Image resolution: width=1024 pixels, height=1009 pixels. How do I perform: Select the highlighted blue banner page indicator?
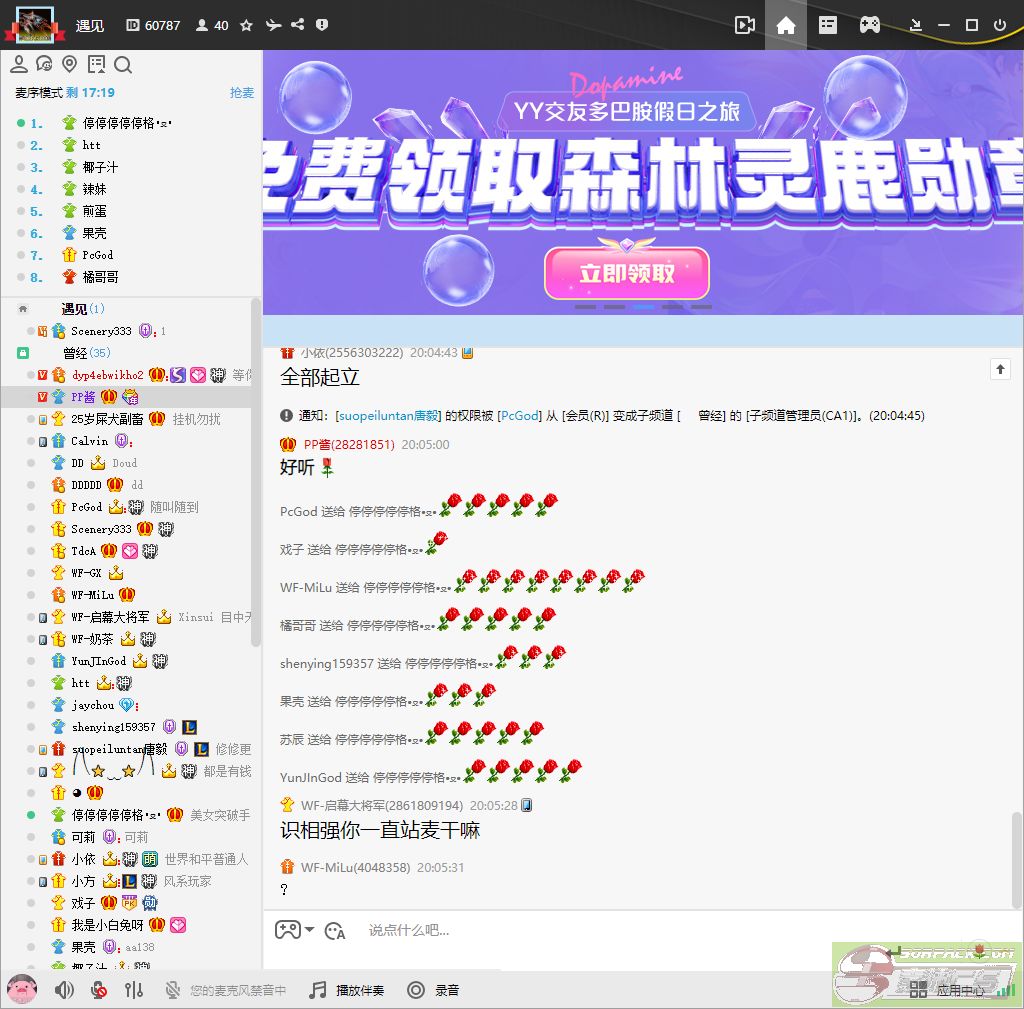tap(644, 306)
